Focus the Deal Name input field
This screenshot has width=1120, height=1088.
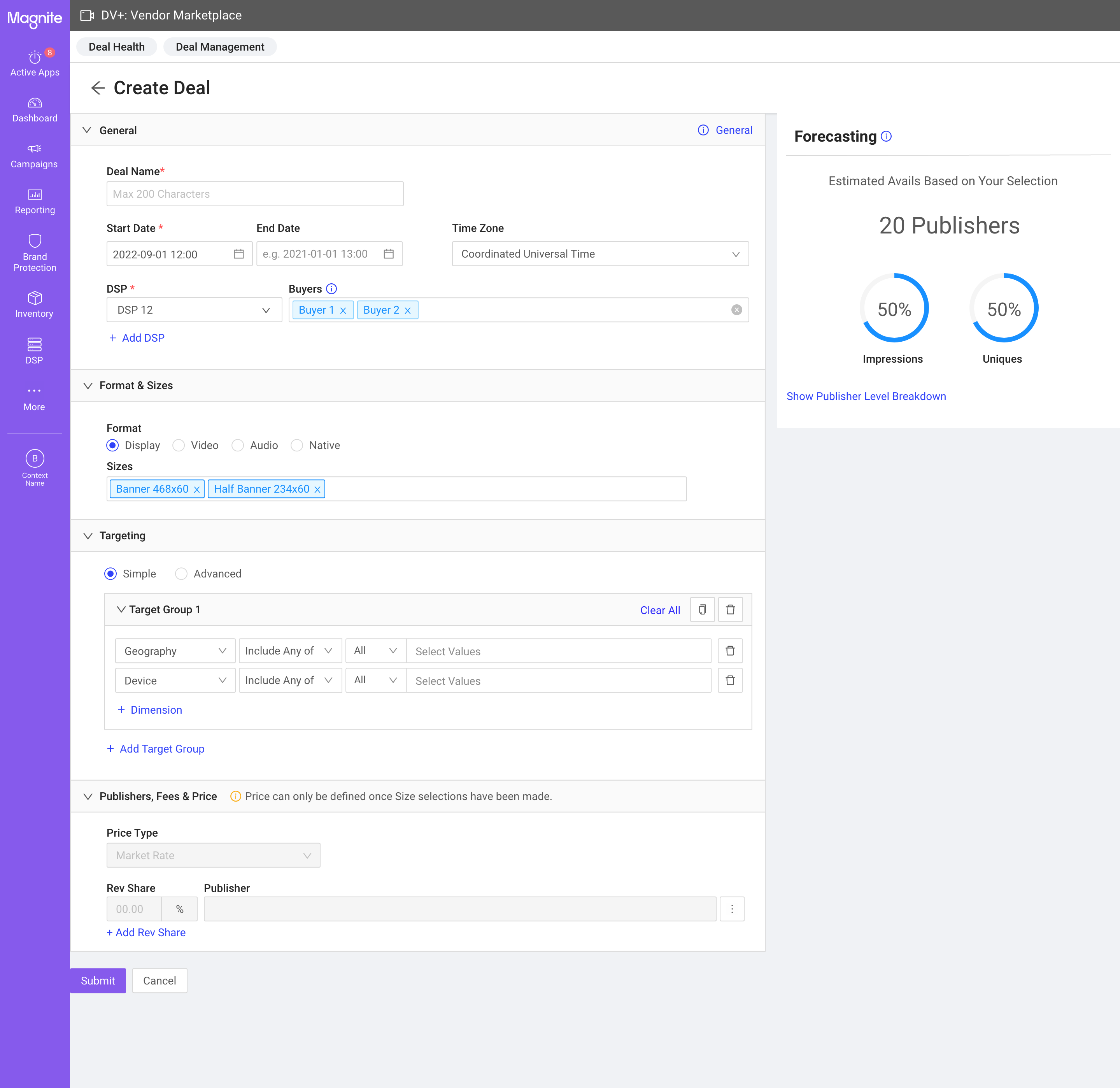255,194
